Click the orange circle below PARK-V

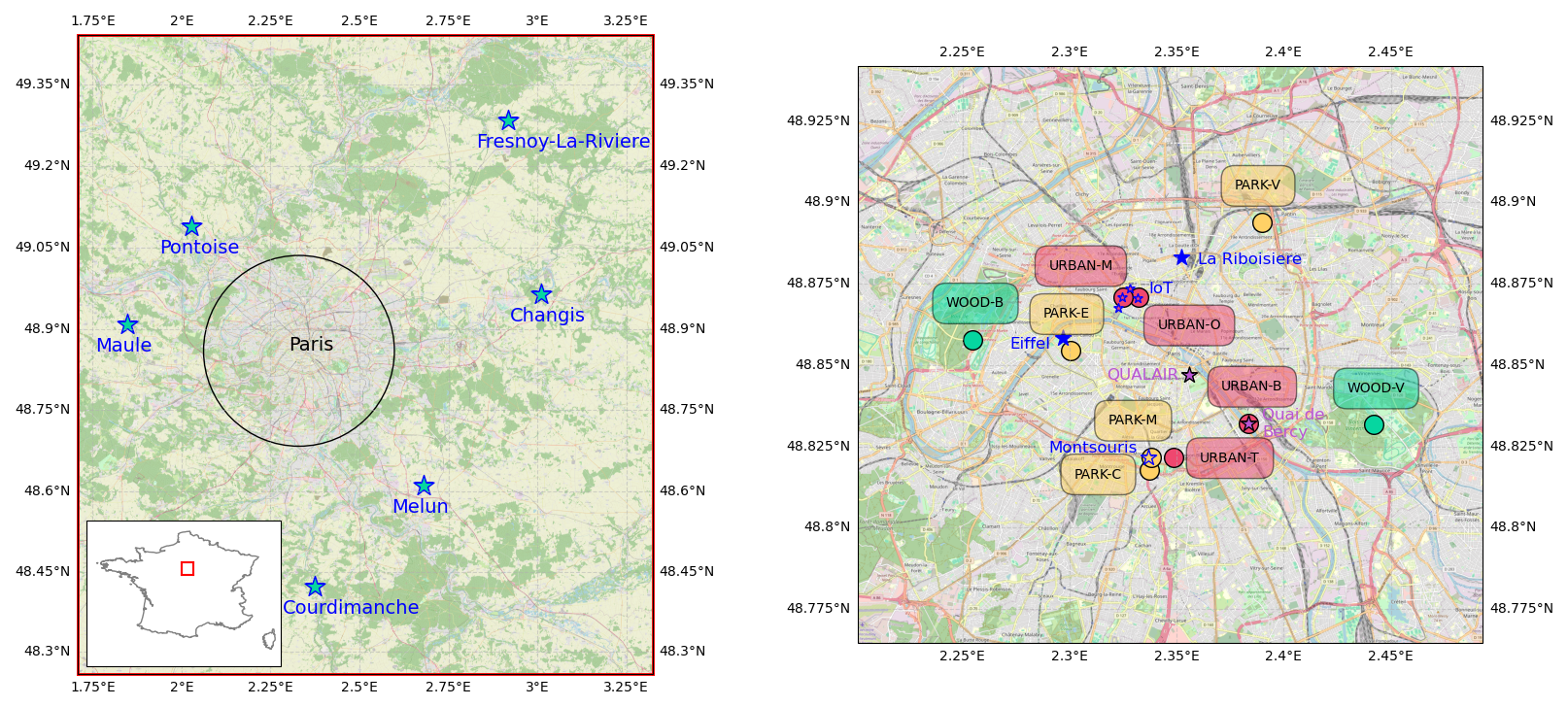1262,223
